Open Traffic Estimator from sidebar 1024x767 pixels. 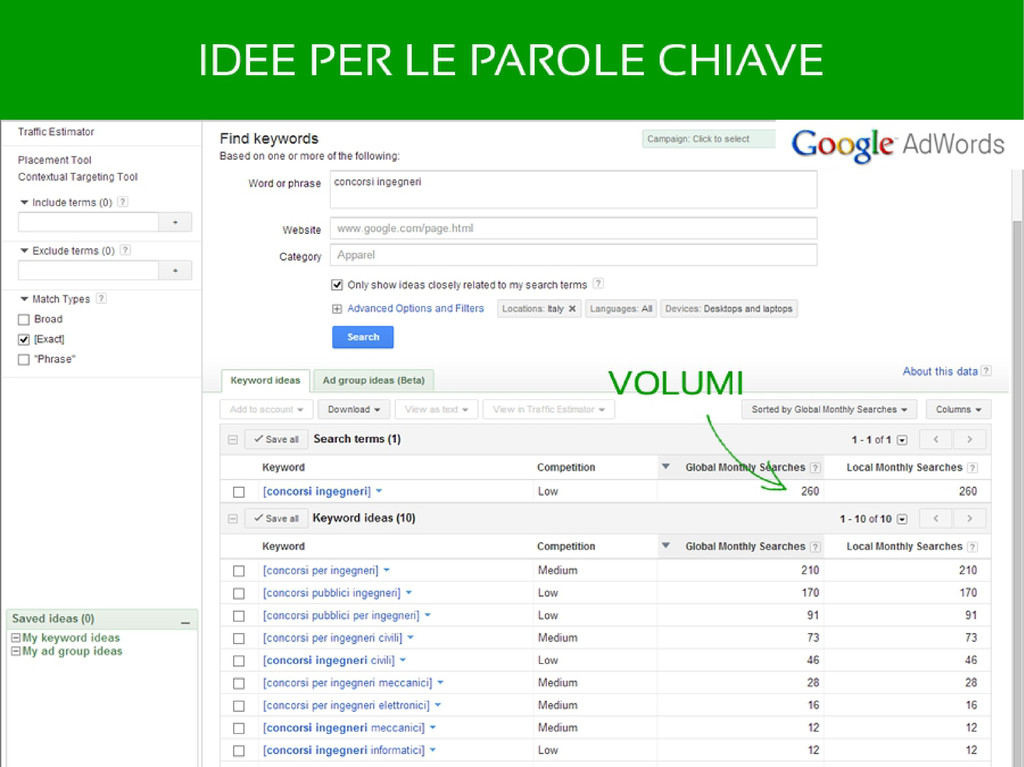pos(56,132)
